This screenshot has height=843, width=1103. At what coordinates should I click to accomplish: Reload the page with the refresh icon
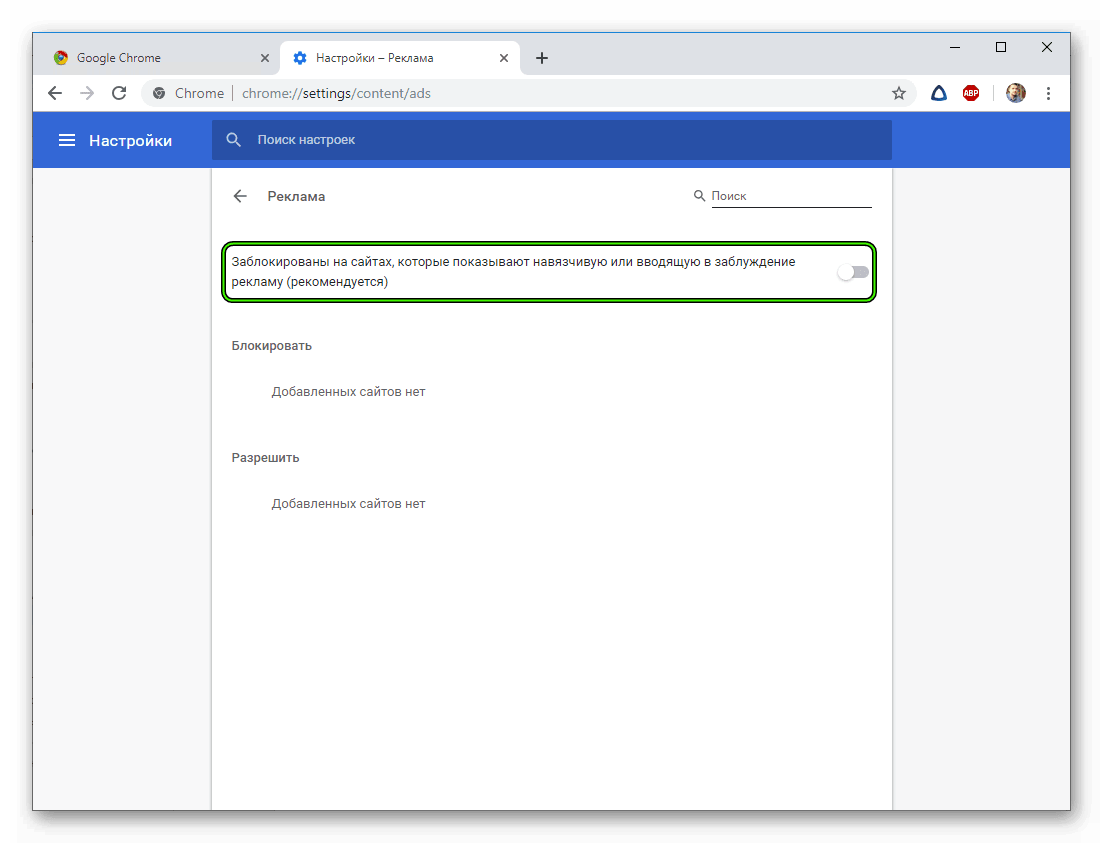click(x=120, y=93)
